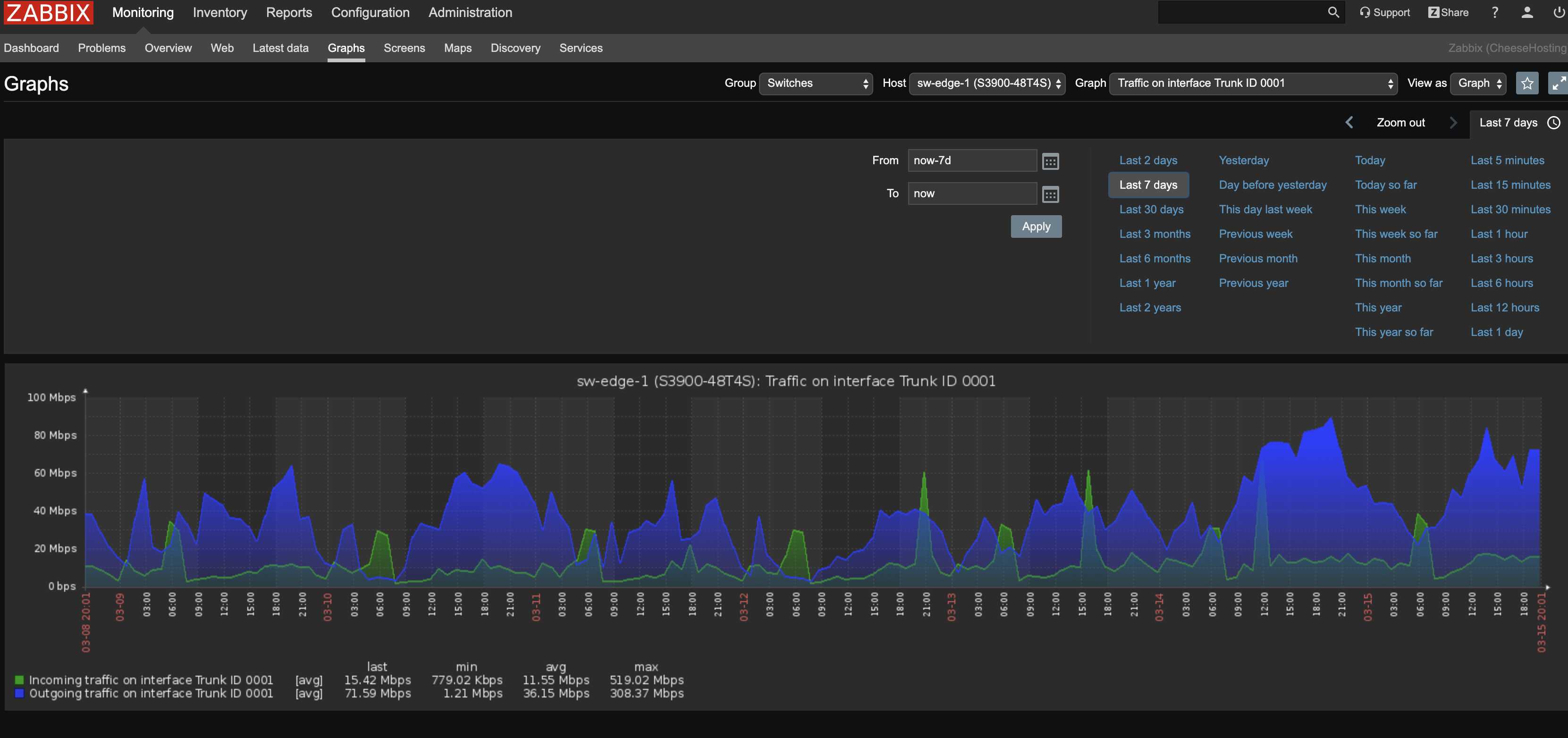This screenshot has width=1568, height=738.
Task: Click the blue Outgoing traffic legend swatch
Action: tap(19, 693)
